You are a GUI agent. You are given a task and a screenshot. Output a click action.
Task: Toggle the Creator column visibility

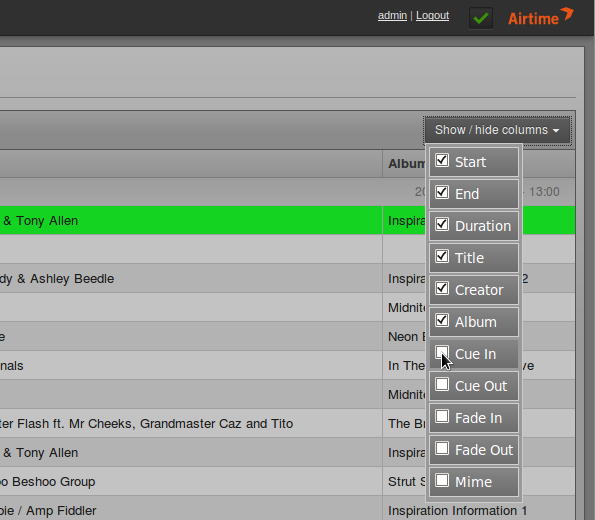click(x=442, y=288)
